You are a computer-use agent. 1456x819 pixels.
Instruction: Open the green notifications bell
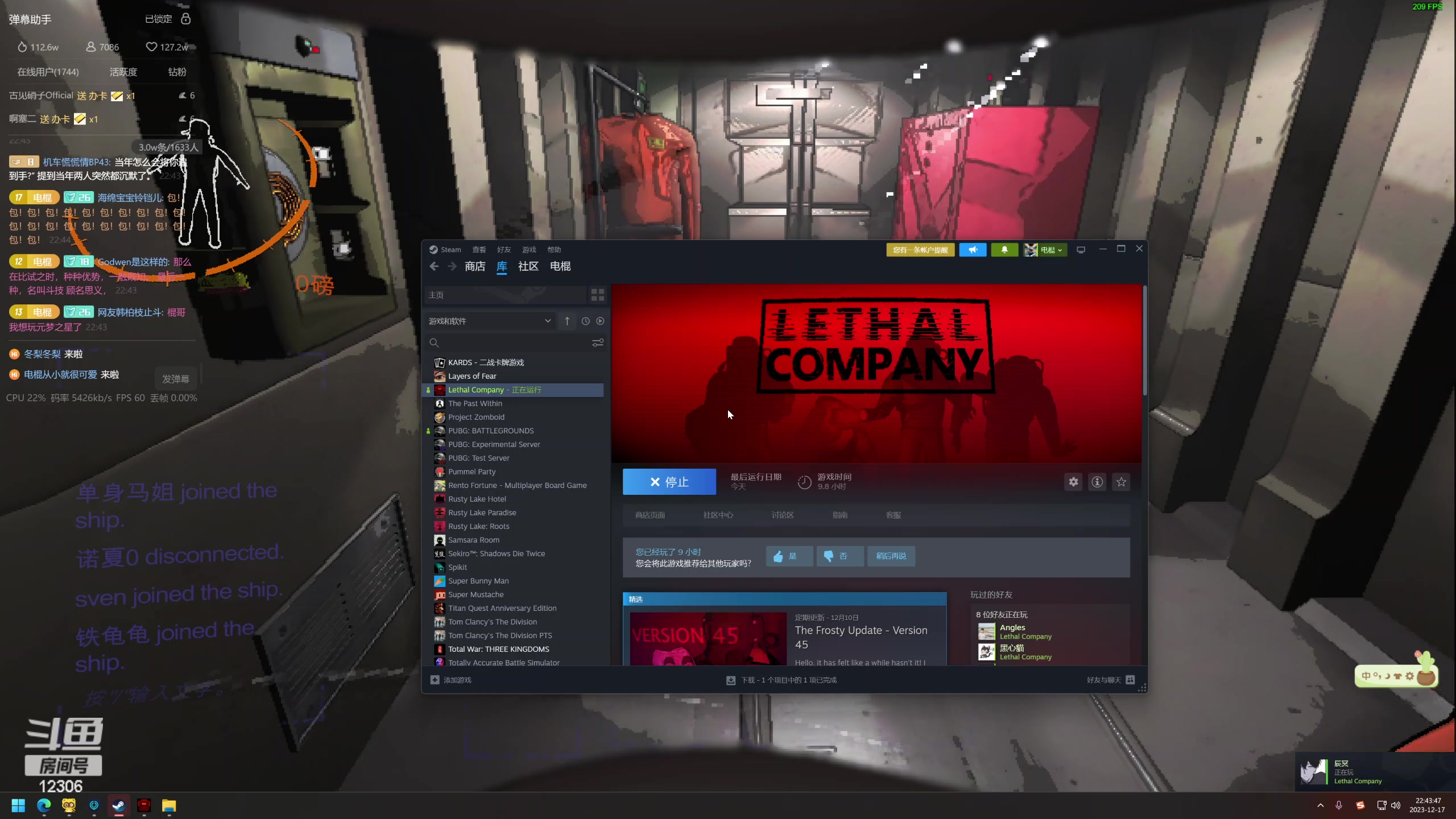point(1004,250)
